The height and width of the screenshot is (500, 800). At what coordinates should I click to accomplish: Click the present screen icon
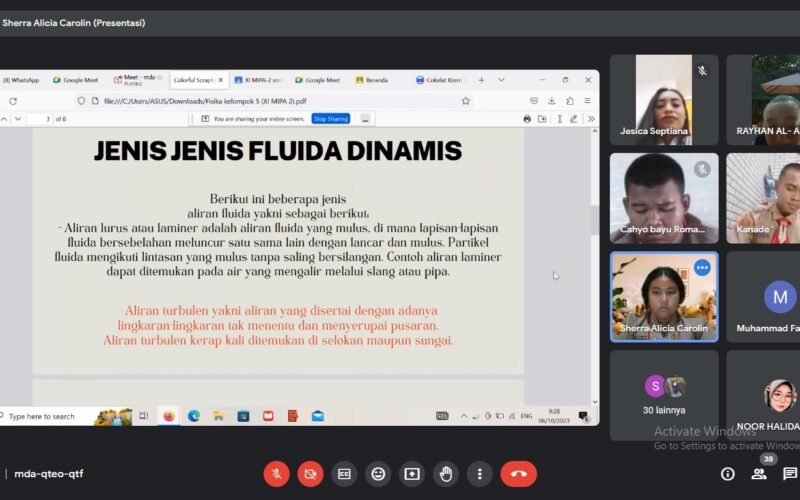(412, 474)
